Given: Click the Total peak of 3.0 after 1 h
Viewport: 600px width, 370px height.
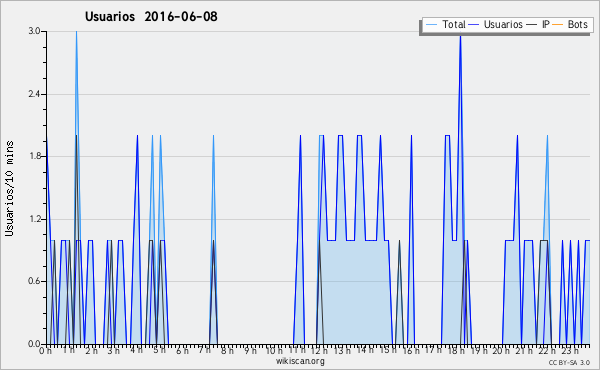Looking at the screenshot, I should [x=77, y=33].
